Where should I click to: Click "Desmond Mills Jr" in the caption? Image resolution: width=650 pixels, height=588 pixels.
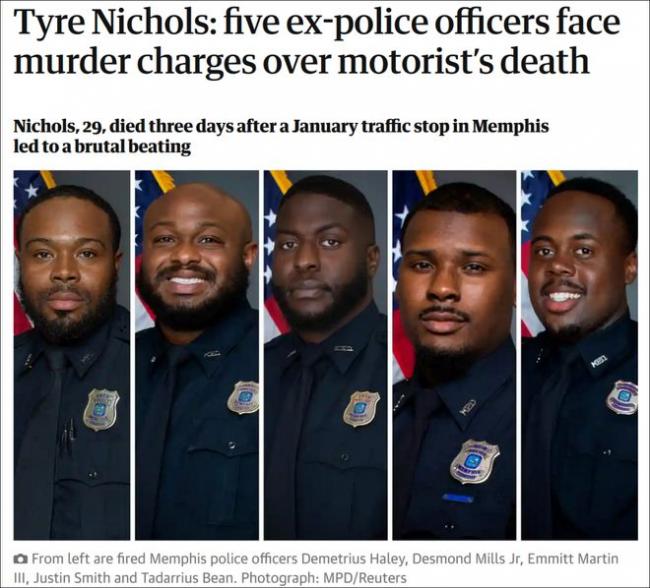coord(466,559)
